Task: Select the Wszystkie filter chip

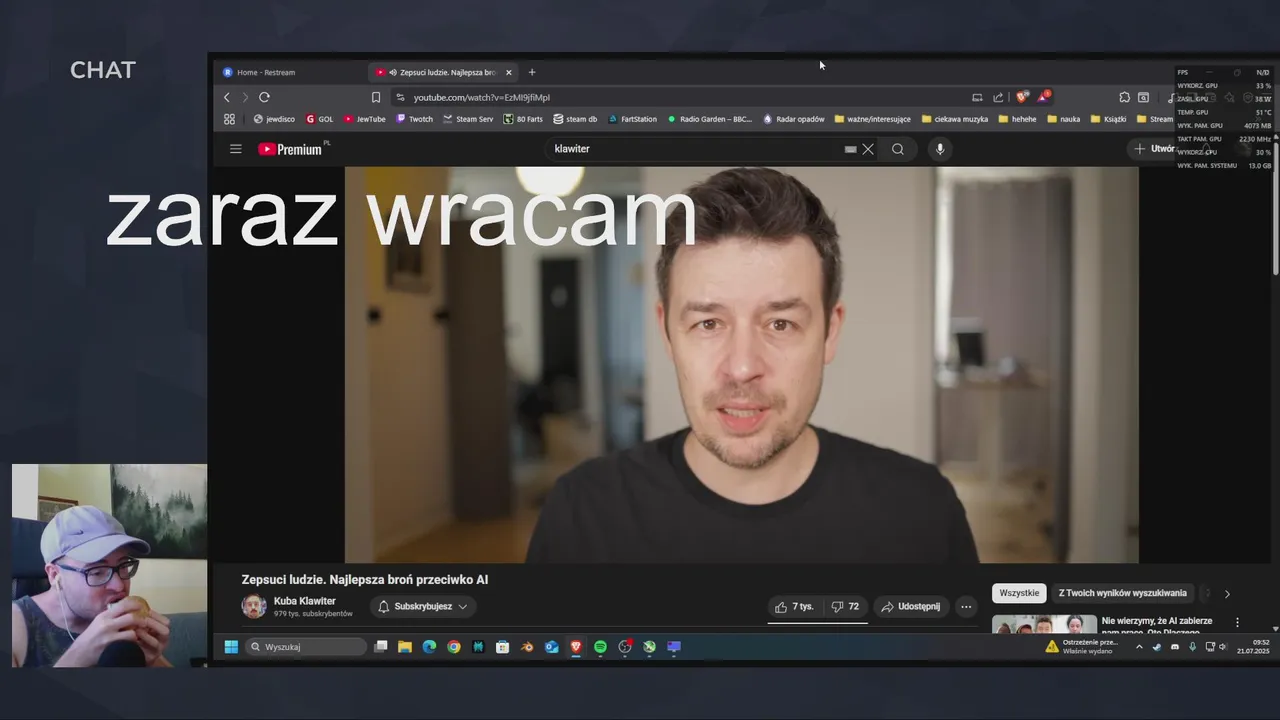Action: click(1019, 593)
